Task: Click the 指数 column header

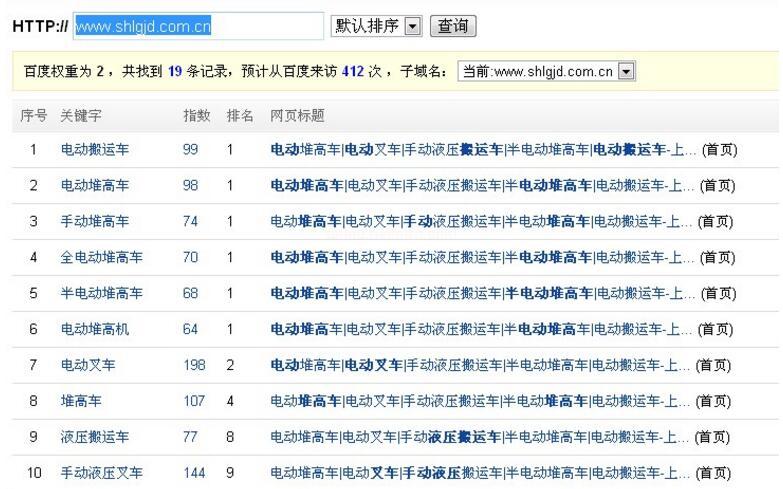Action: click(196, 116)
